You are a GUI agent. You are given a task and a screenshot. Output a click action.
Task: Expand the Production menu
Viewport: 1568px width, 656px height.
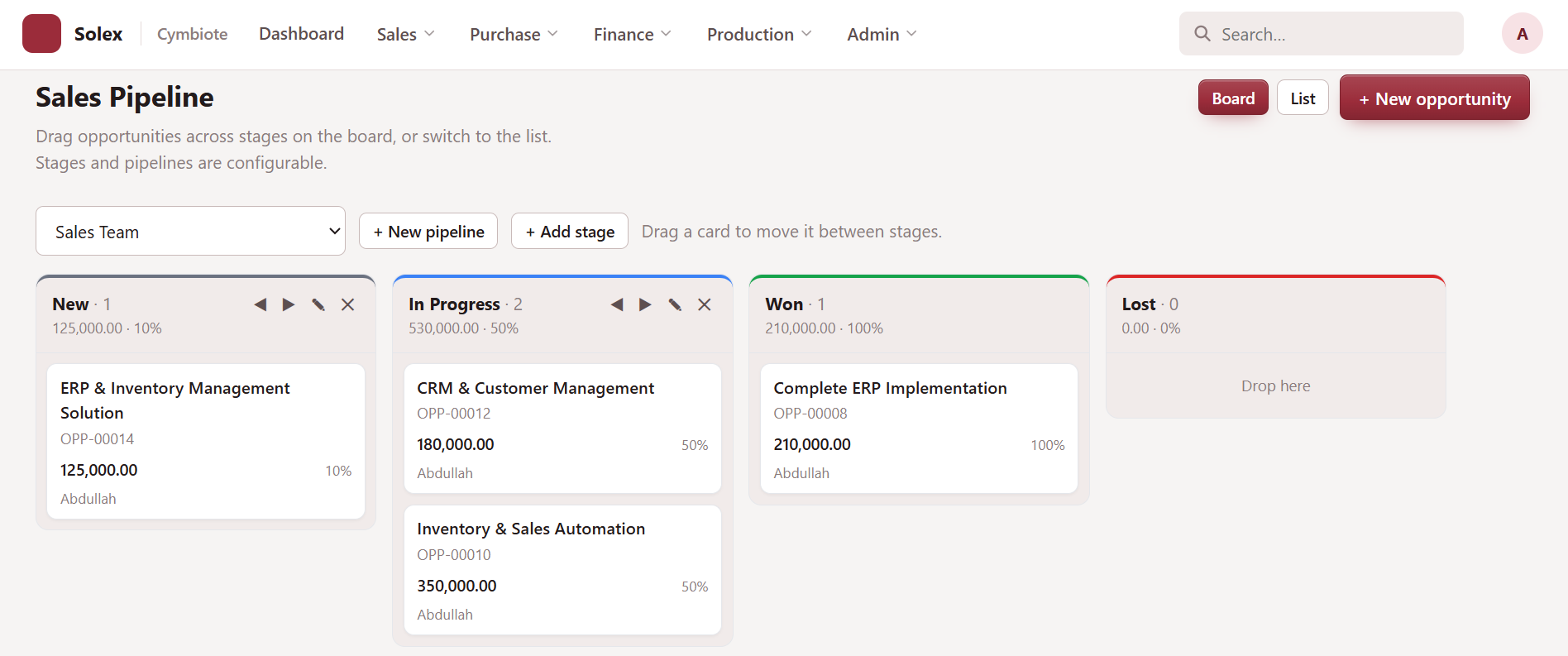point(759,34)
